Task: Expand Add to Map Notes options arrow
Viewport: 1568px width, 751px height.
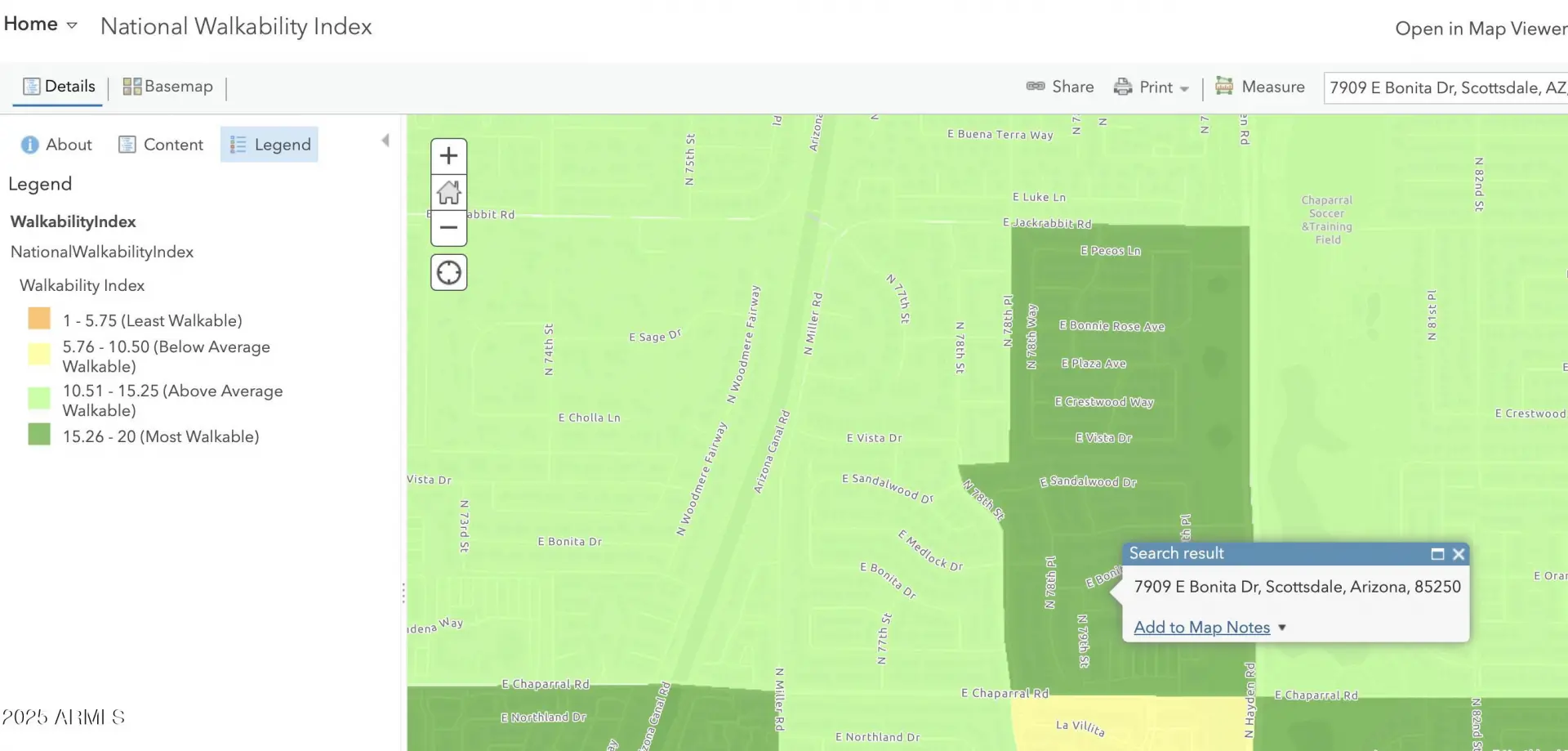Action: (x=1282, y=628)
